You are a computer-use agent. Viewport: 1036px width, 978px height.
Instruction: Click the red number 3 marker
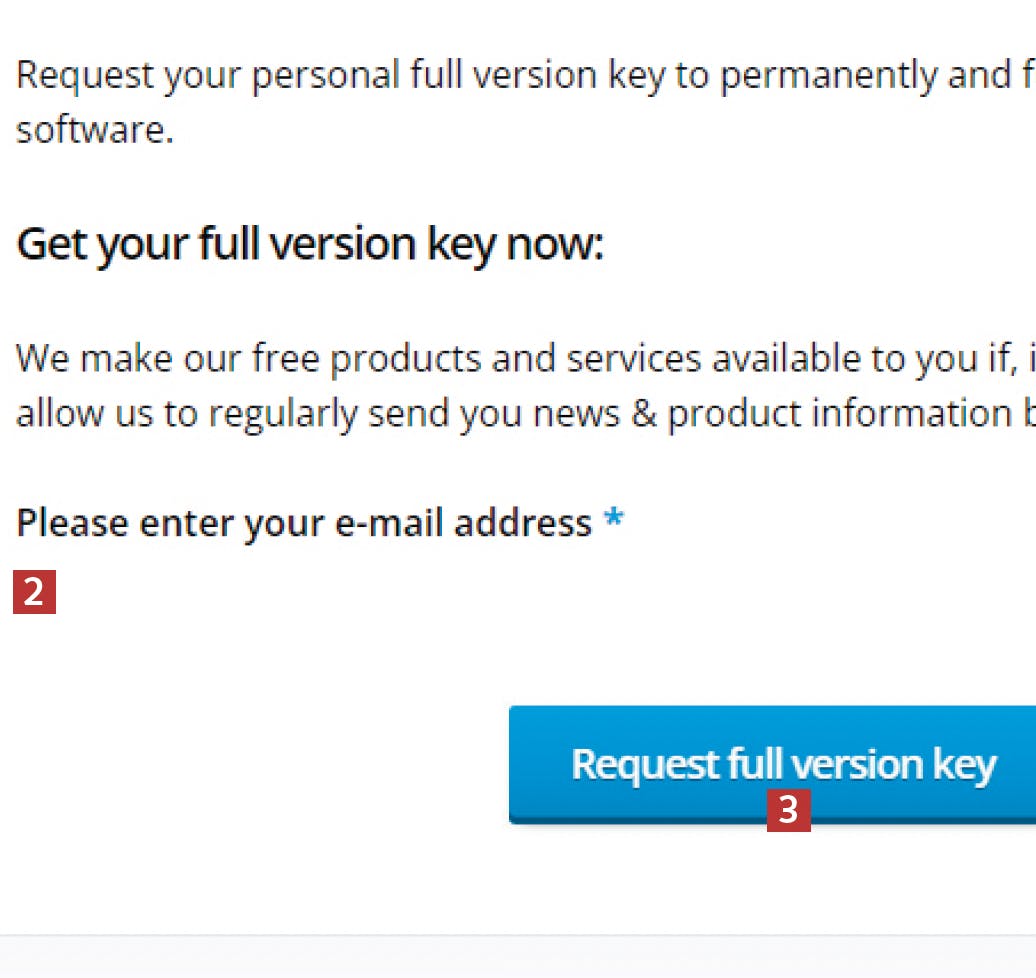point(788,810)
